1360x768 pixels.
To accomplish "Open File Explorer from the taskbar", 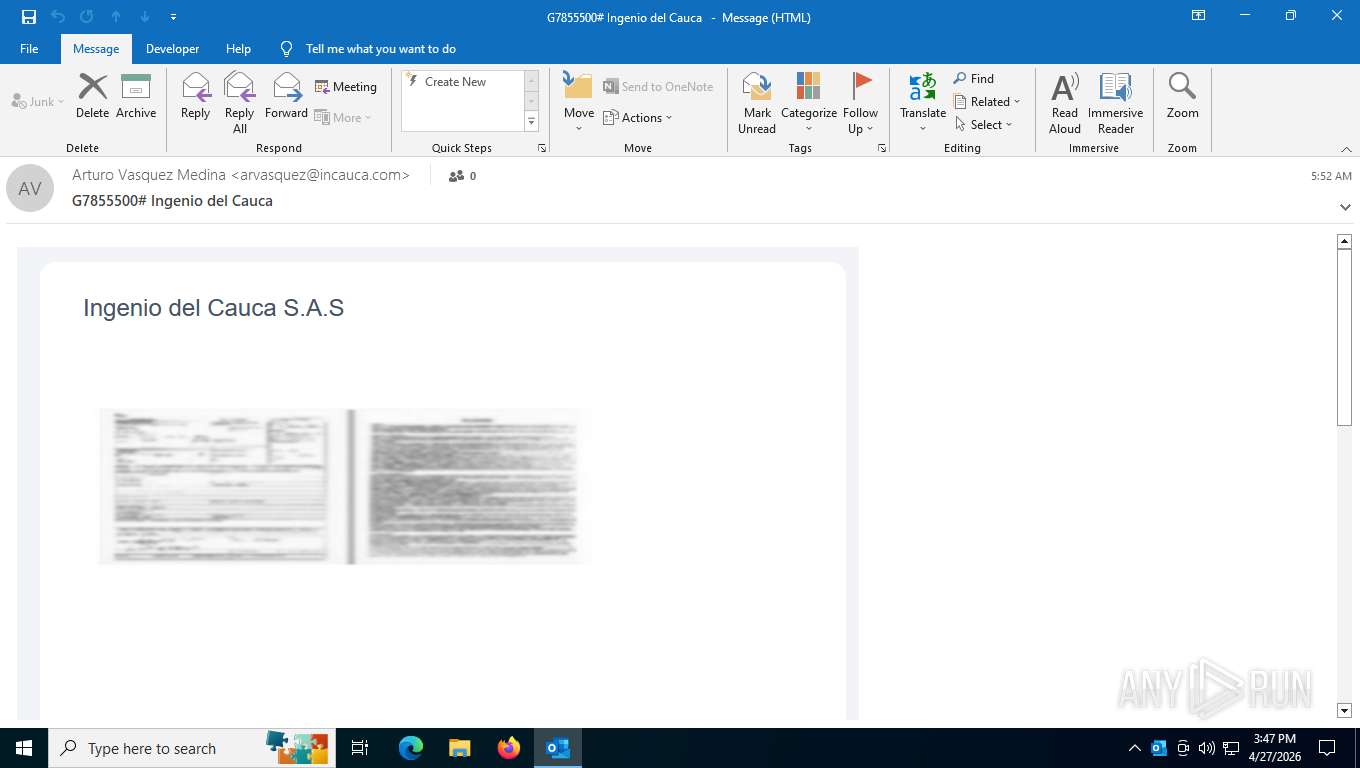I will pyautogui.click(x=460, y=748).
